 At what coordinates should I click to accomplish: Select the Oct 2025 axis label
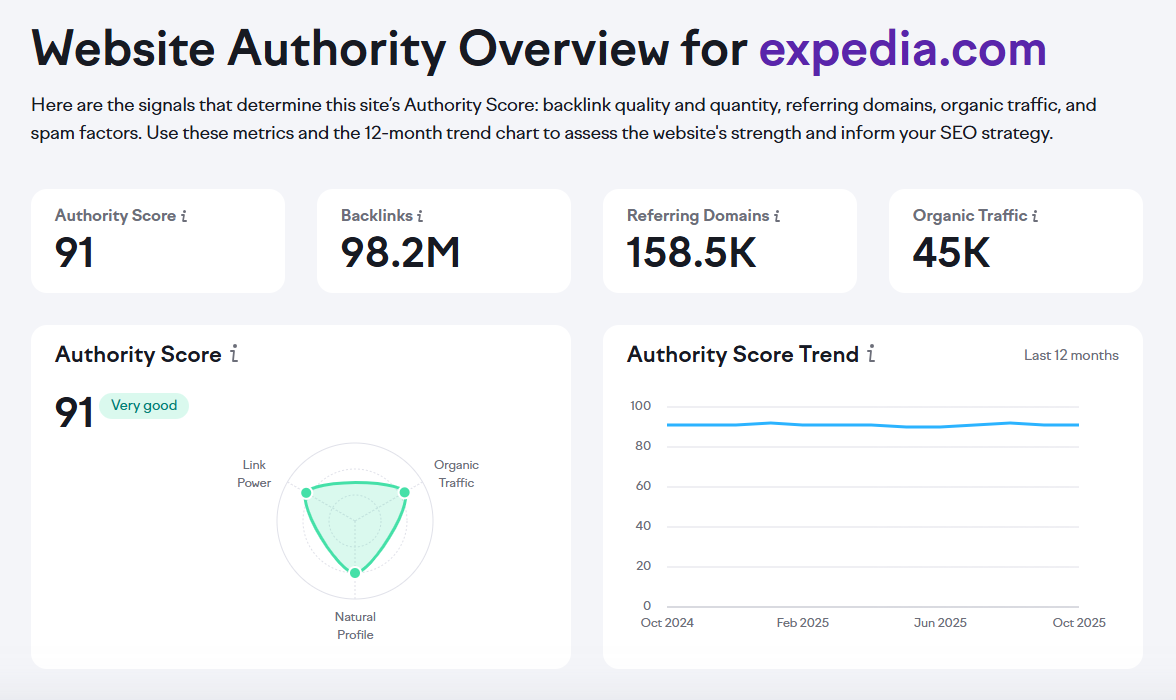click(1078, 622)
